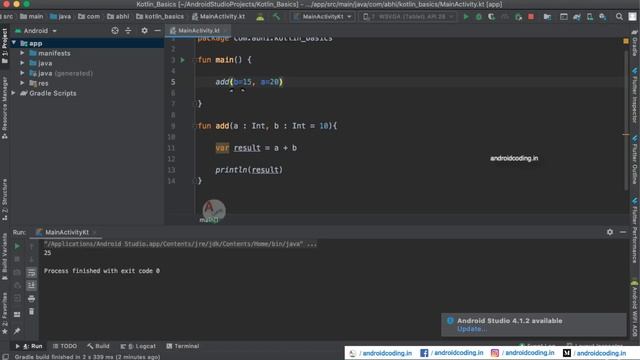The image size is (640, 360).
Task: Open the device selector dropdown
Action: coord(408,17)
